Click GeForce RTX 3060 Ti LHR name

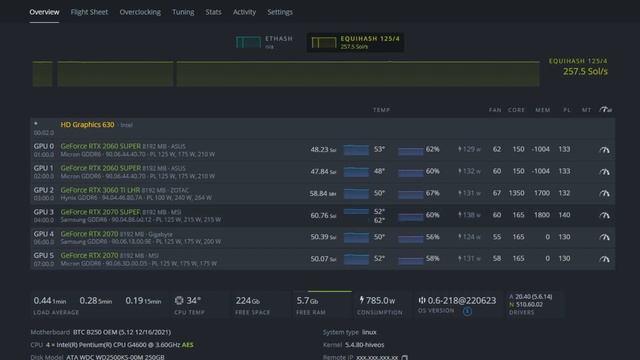tap(100, 190)
